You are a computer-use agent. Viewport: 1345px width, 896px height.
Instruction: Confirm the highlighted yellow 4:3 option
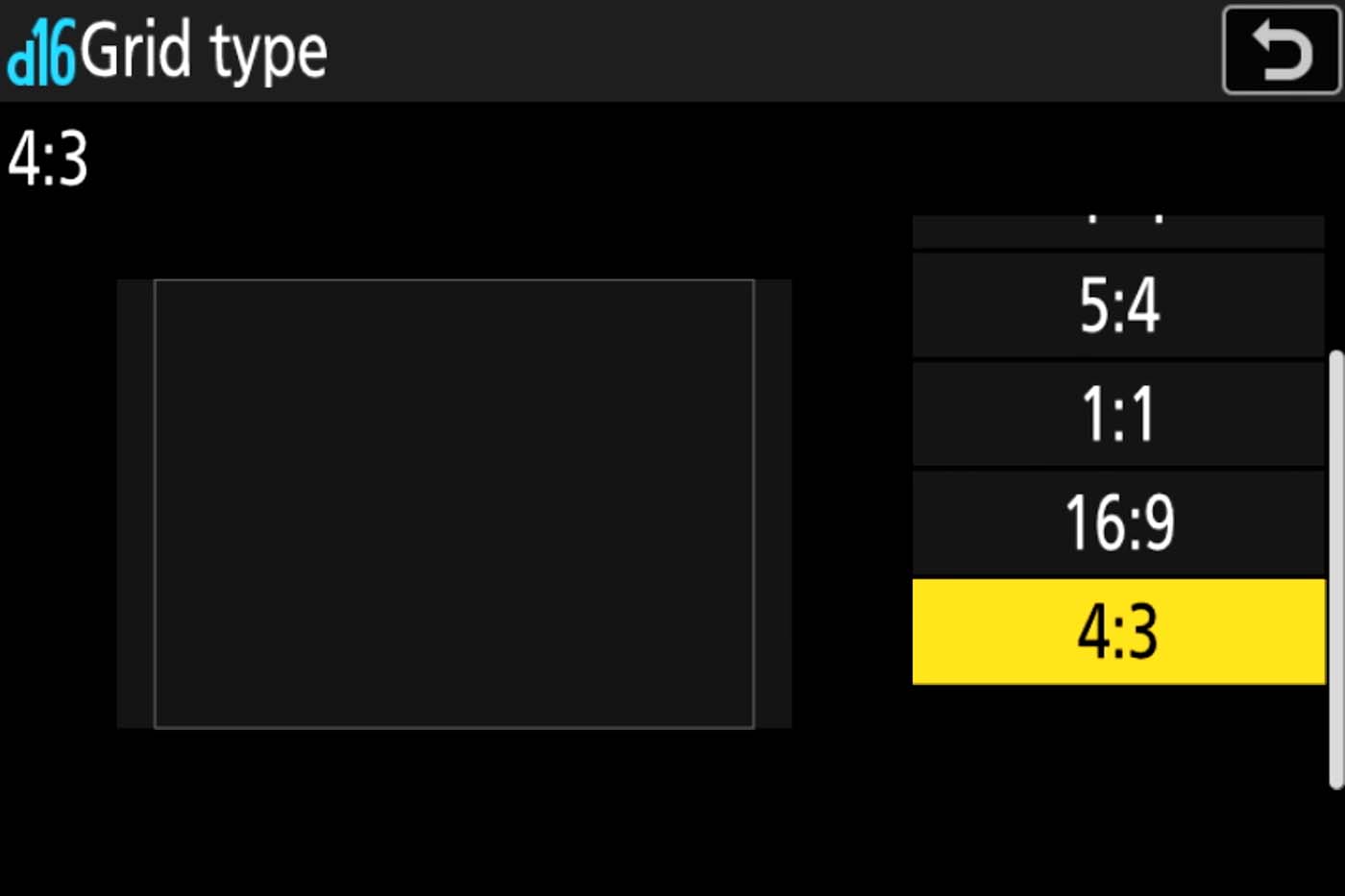1118,632
